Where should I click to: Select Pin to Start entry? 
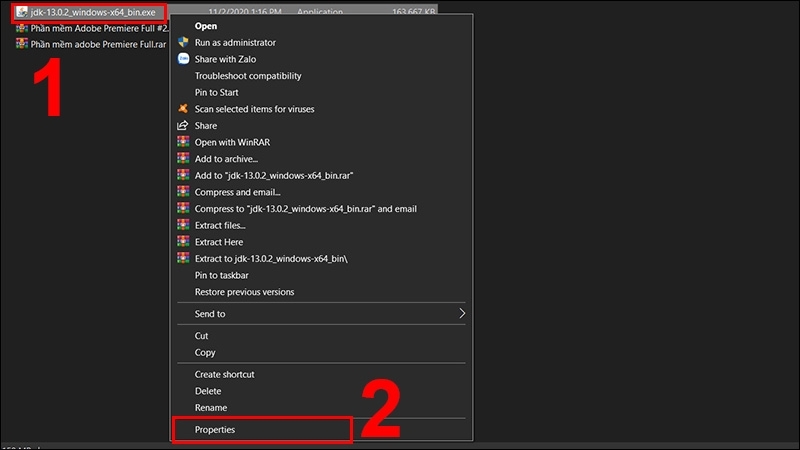[216, 93]
